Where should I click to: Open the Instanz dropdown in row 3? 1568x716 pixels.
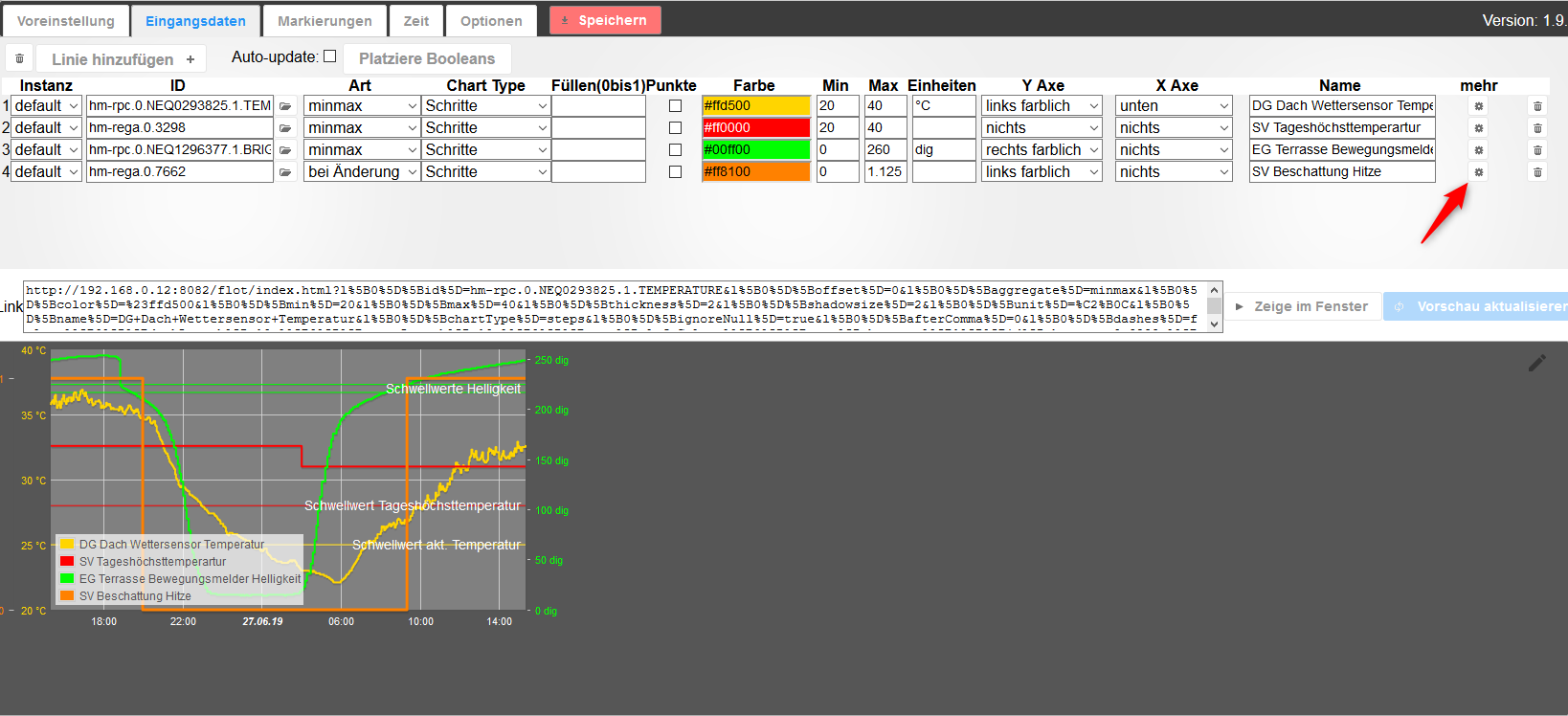(x=47, y=149)
